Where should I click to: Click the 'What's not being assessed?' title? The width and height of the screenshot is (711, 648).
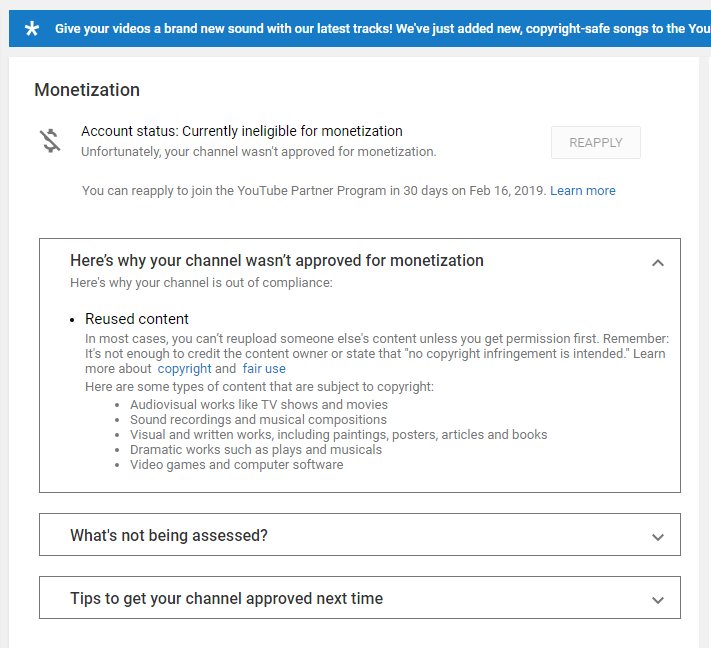(x=169, y=535)
